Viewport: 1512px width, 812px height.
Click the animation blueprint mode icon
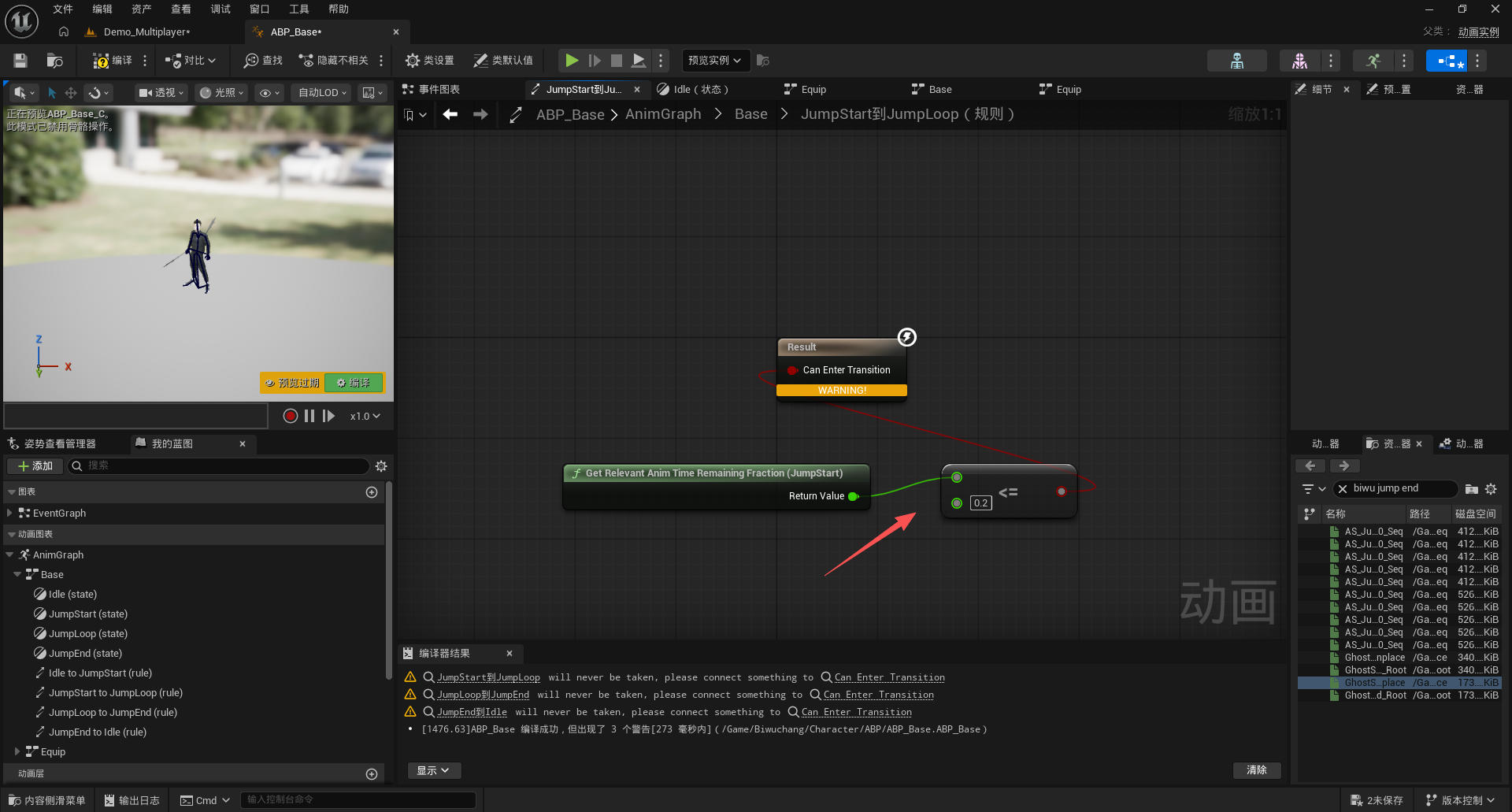pos(1447,61)
